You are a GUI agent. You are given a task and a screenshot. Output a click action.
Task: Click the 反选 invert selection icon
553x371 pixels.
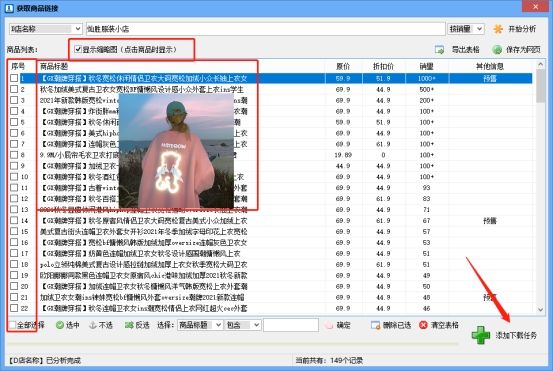pos(129,325)
